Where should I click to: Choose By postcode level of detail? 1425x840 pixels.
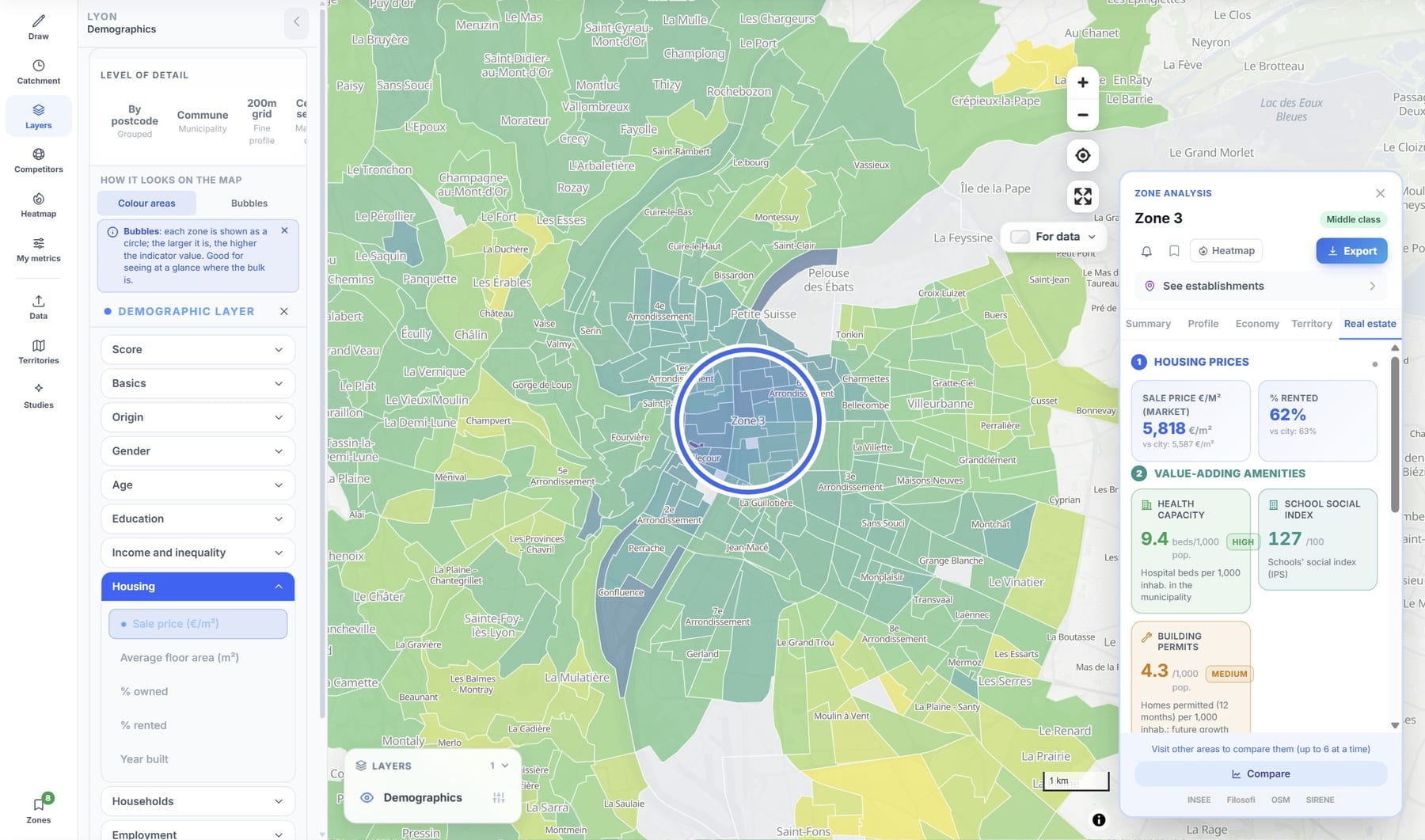pyautogui.click(x=135, y=121)
